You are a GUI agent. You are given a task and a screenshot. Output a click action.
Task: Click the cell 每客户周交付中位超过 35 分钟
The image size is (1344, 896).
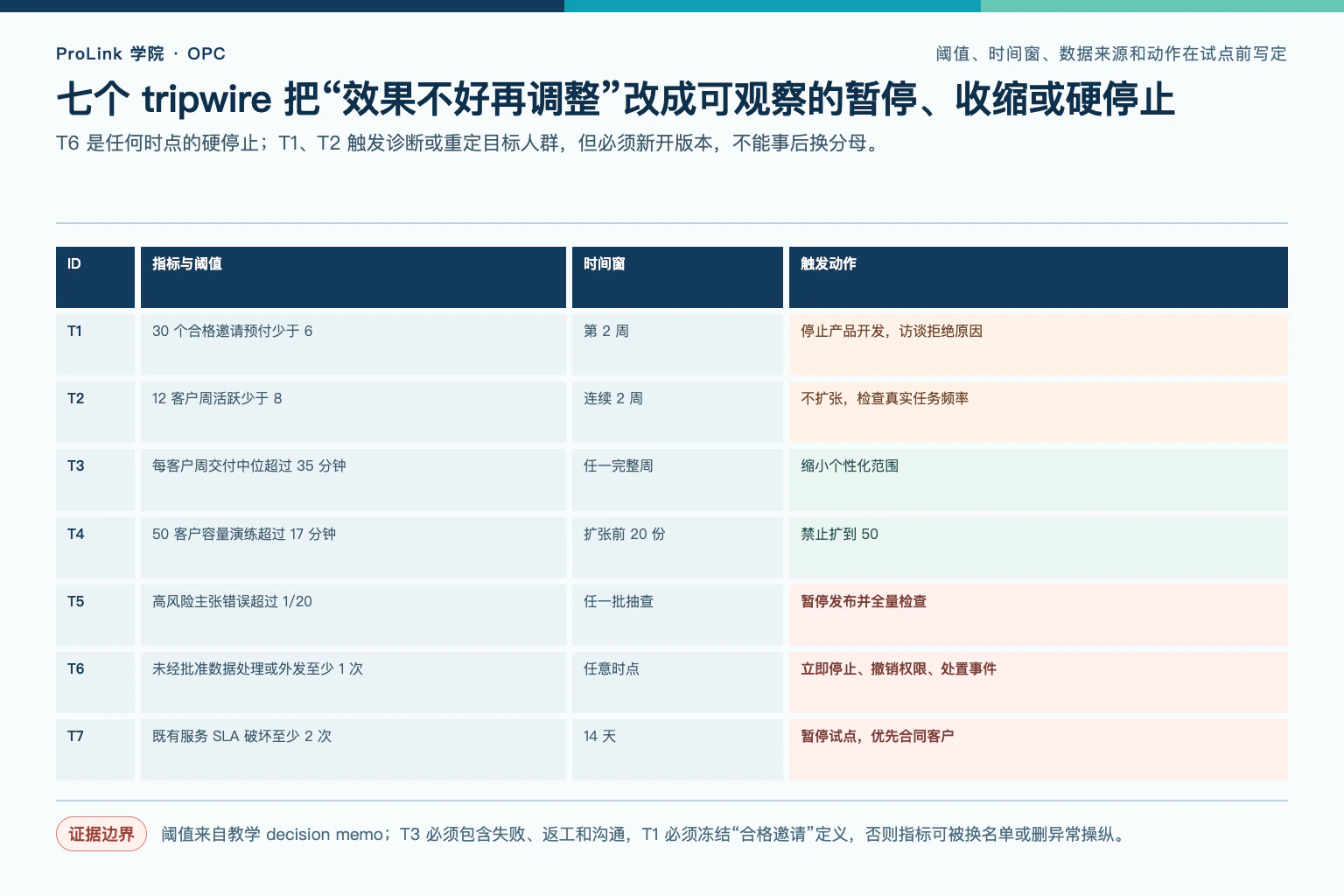[353, 479]
